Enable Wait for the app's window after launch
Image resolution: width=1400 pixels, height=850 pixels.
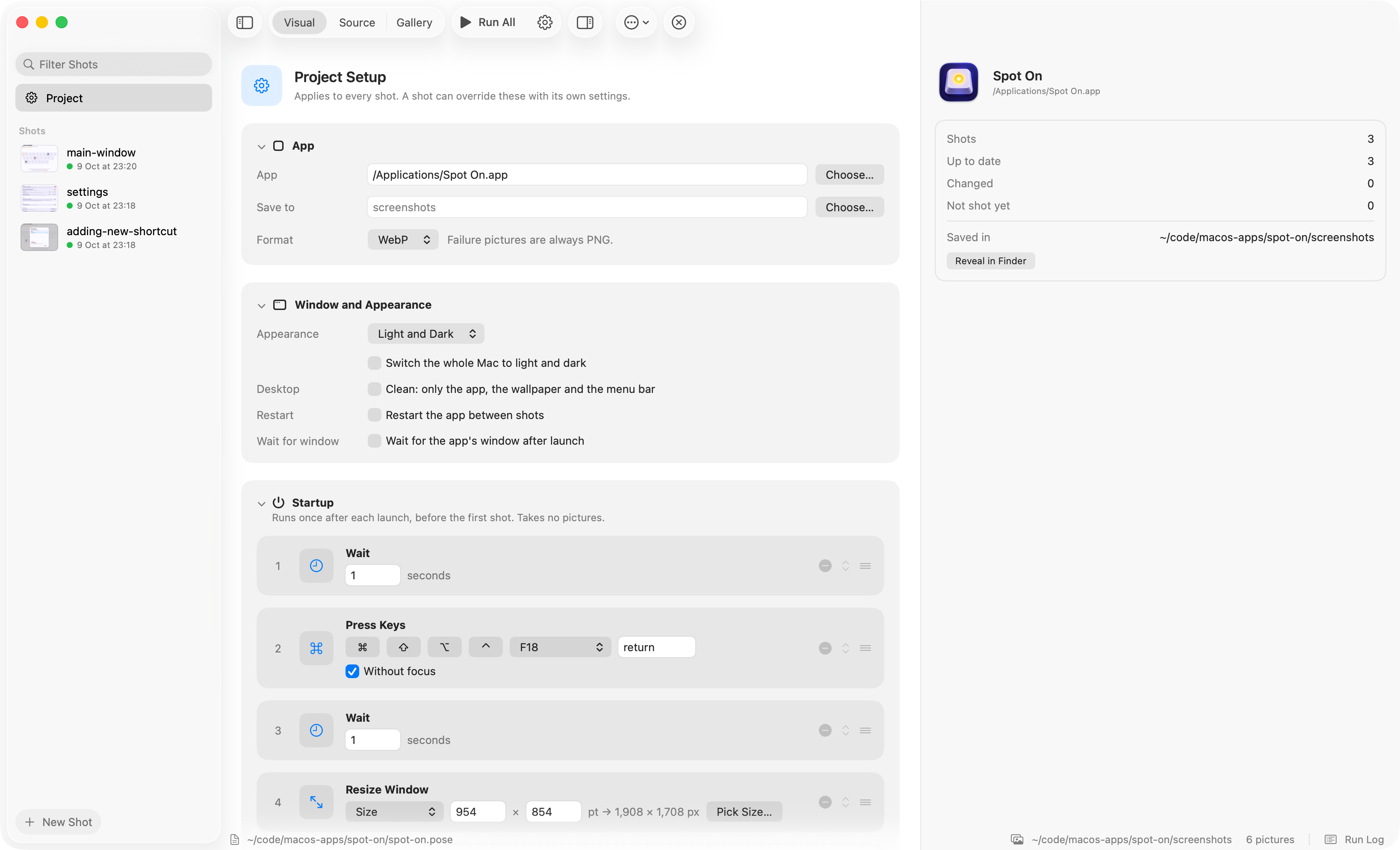374,441
